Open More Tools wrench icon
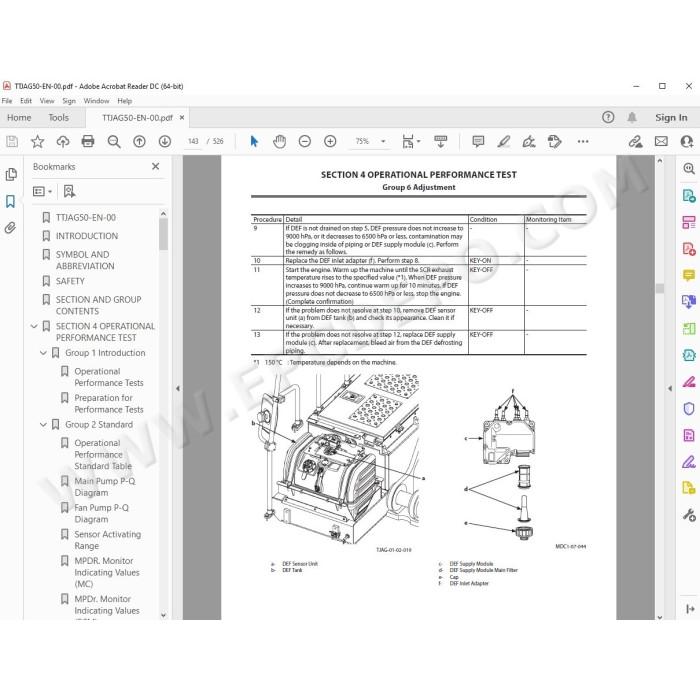 (x=689, y=516)
